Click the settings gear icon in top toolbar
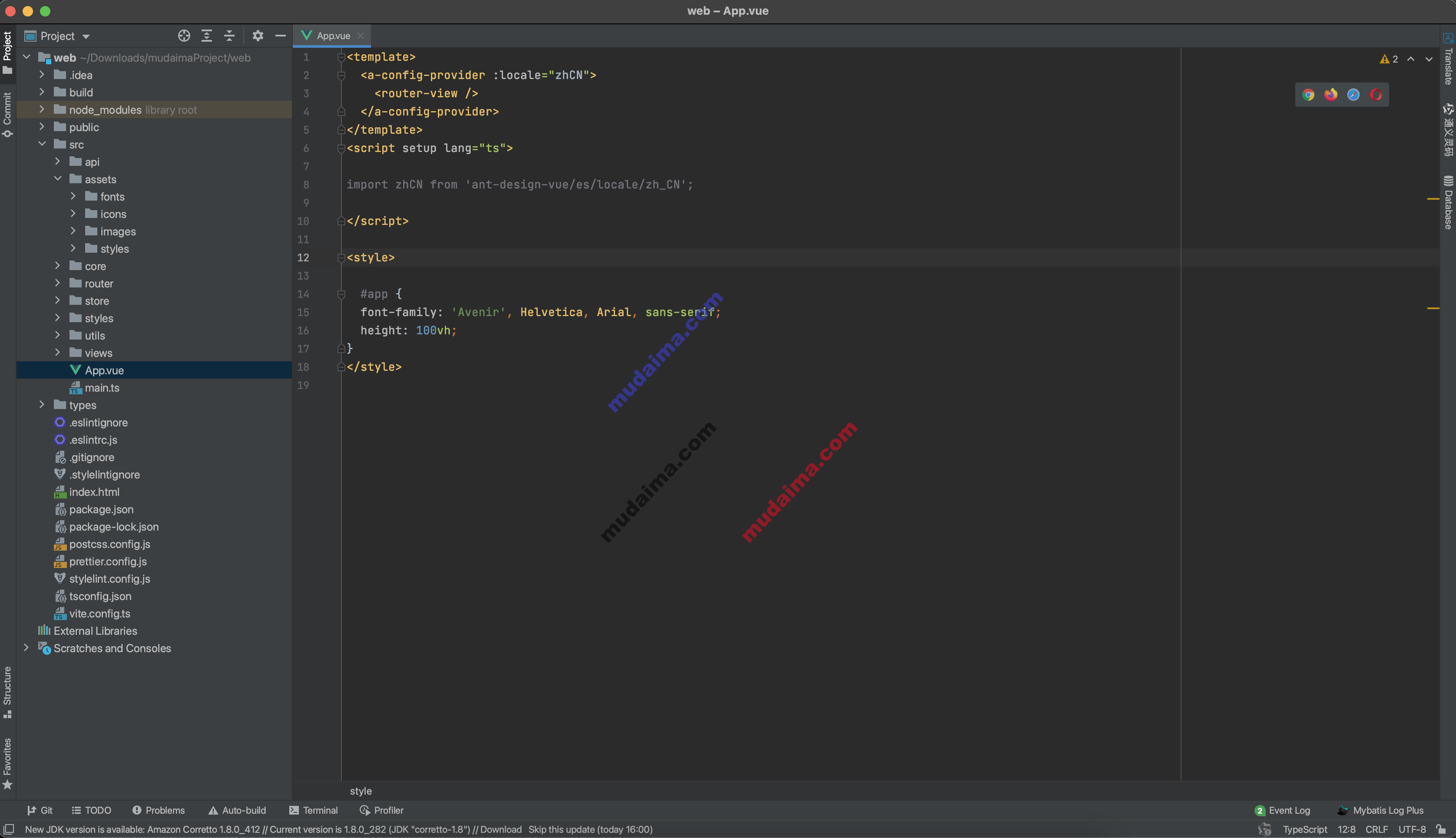The width and height of the screenshot is (1456, 838). pos(259,36)
